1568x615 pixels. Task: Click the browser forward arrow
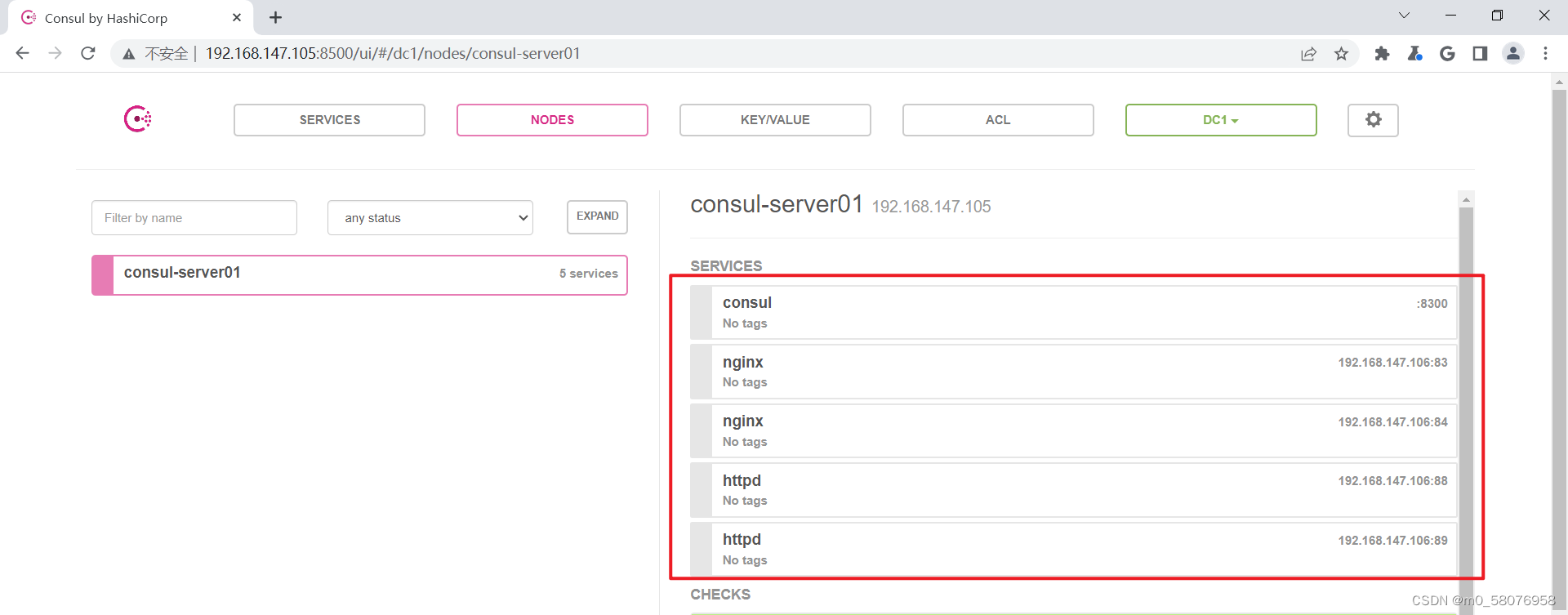(55, 53)
